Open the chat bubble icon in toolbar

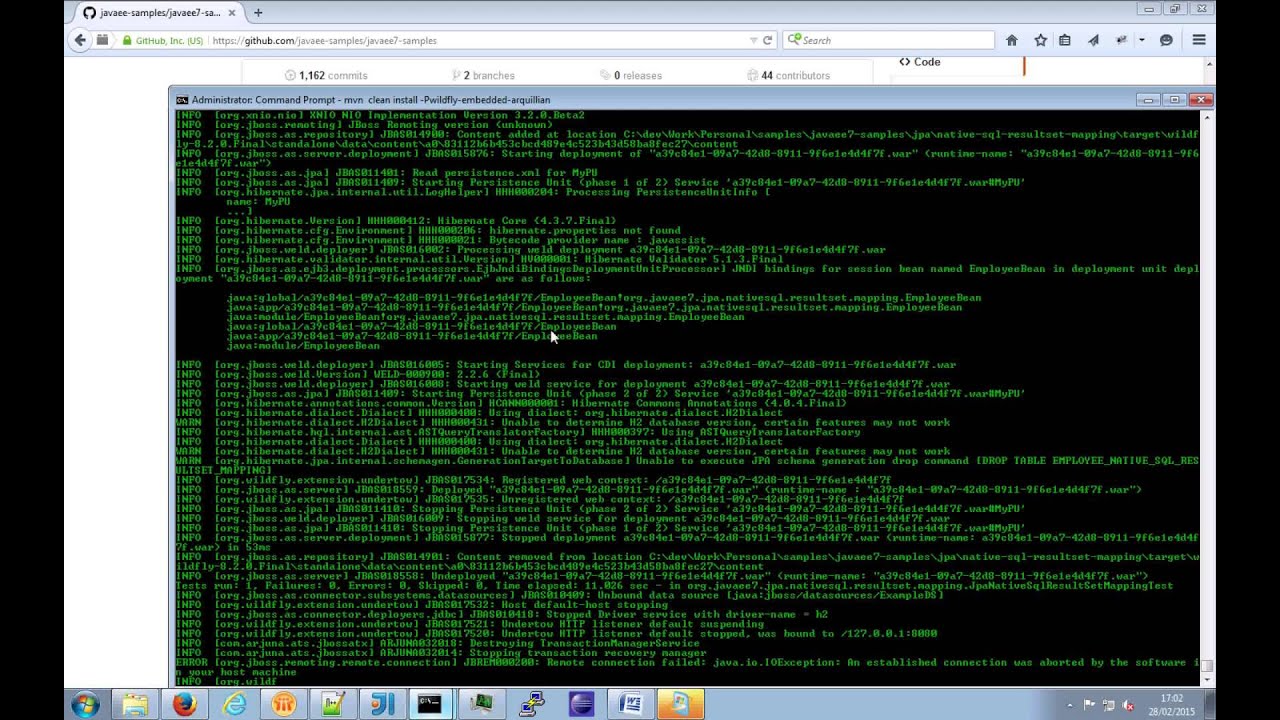point(1166,40)
